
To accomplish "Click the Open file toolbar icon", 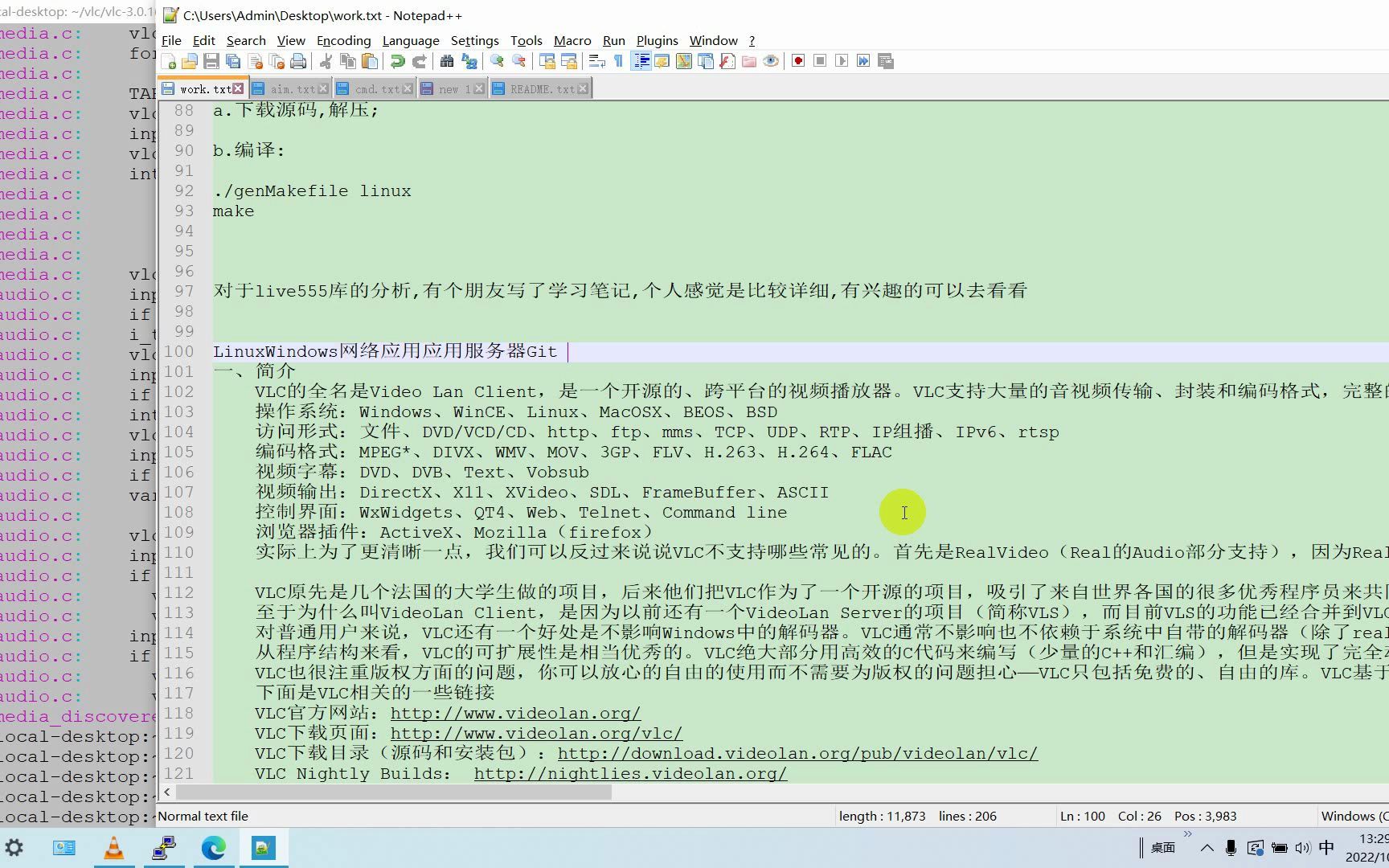I will 190,62.
